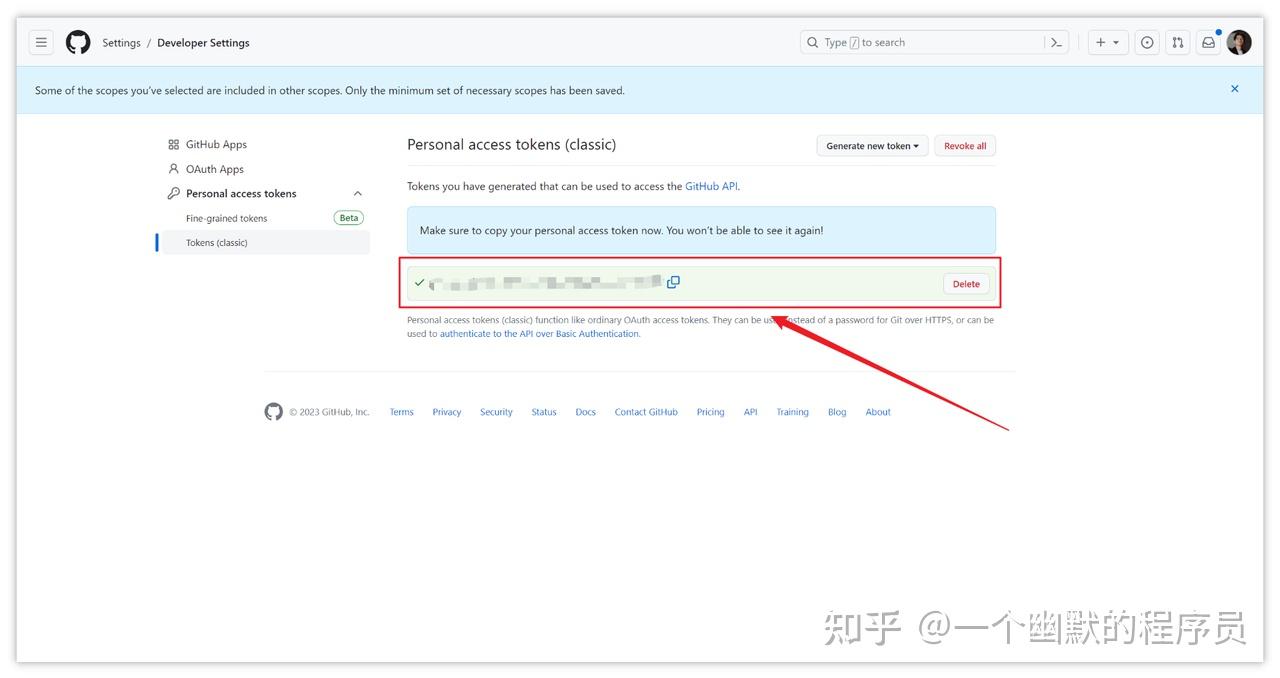The image size is (1280, 678).
Task: Open OAuth Apps settings
Action: coord(214,168)
